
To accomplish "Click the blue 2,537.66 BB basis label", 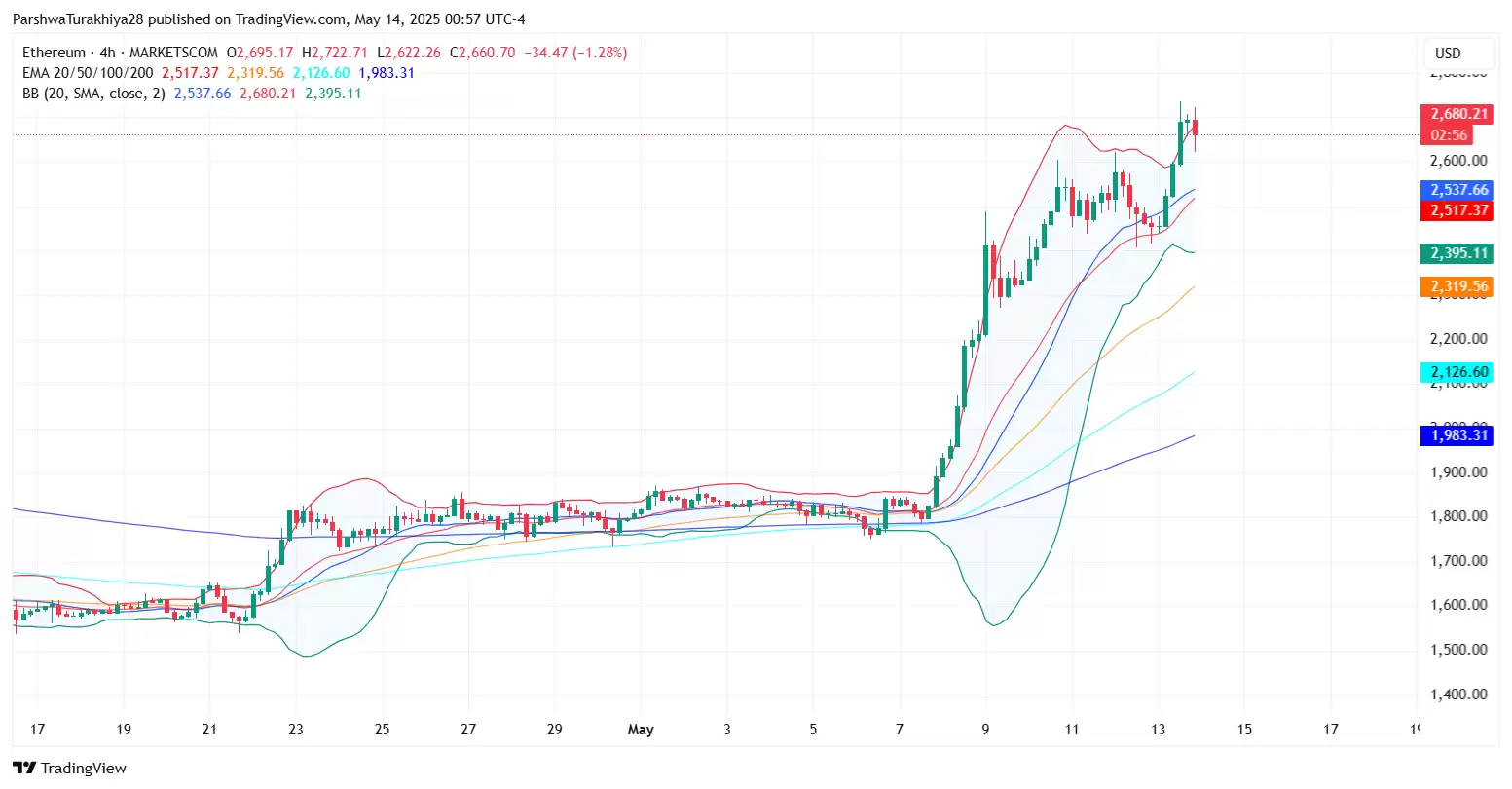I will coord(1457,190).
